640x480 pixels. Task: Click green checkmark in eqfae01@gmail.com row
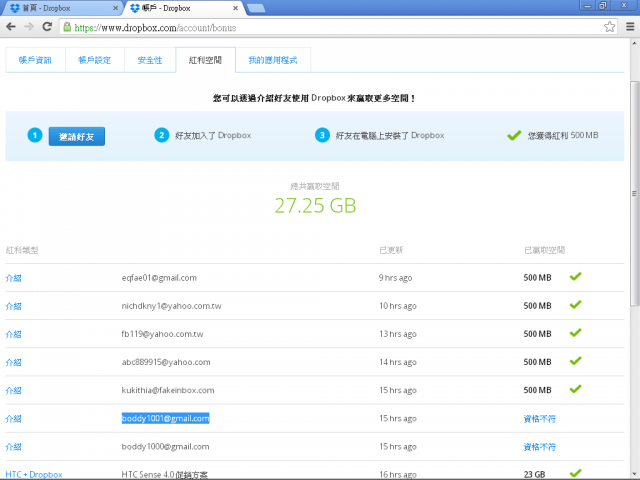pos(576,277)
